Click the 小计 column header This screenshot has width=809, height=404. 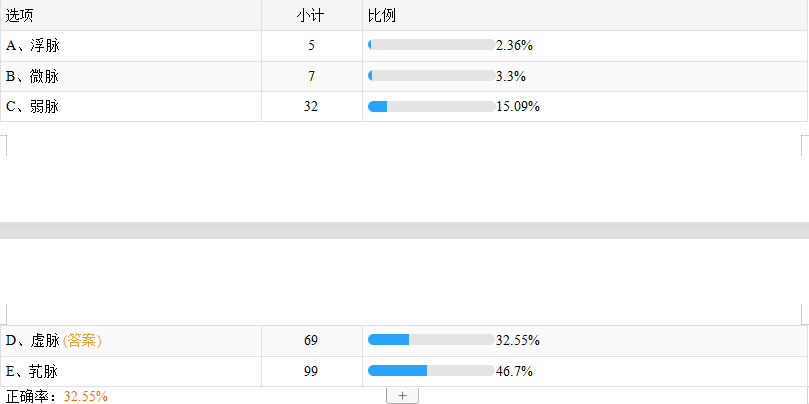click(x=311, y=15)
